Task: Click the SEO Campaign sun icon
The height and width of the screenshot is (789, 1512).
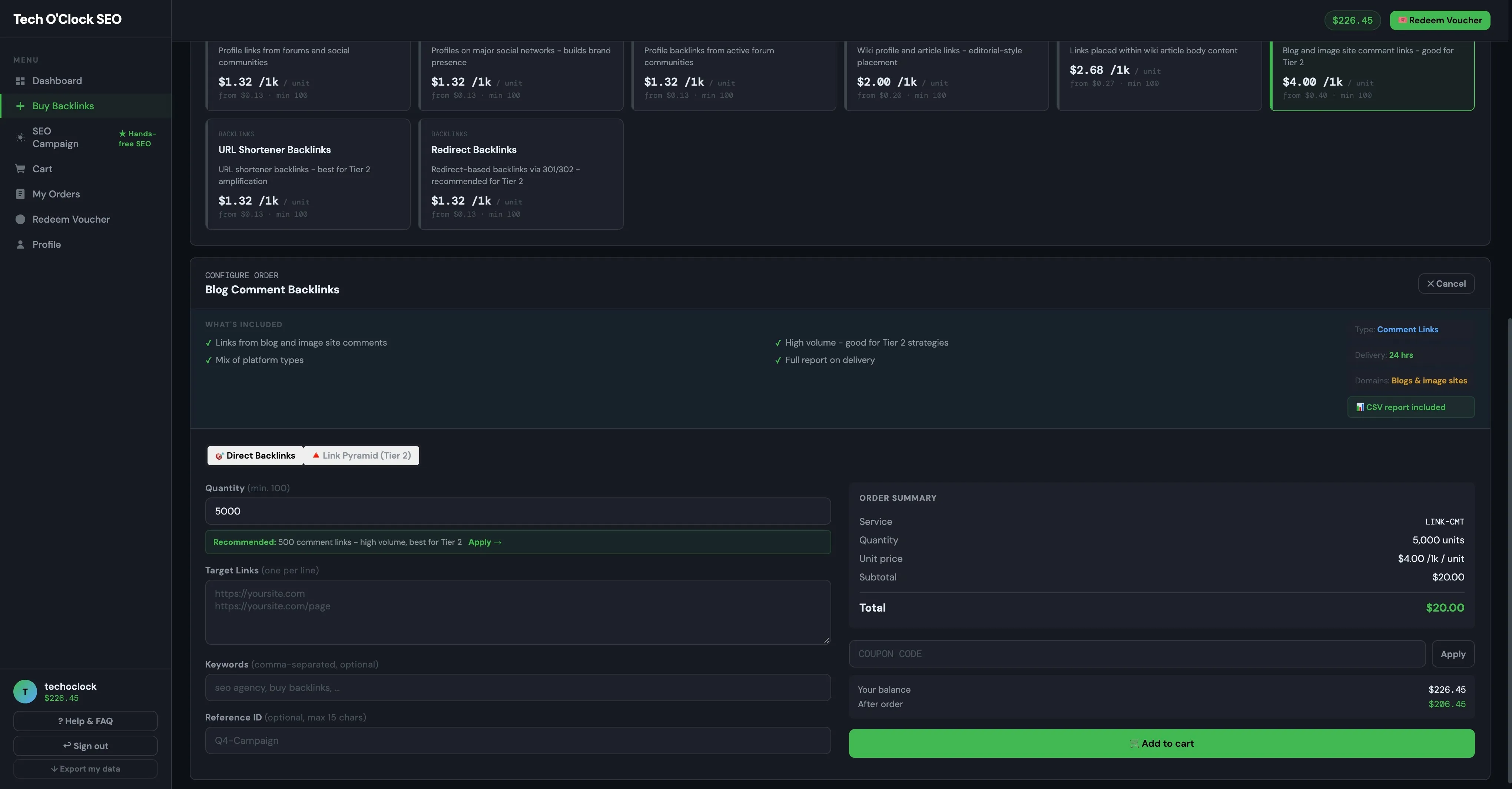Action: (20, 138)
